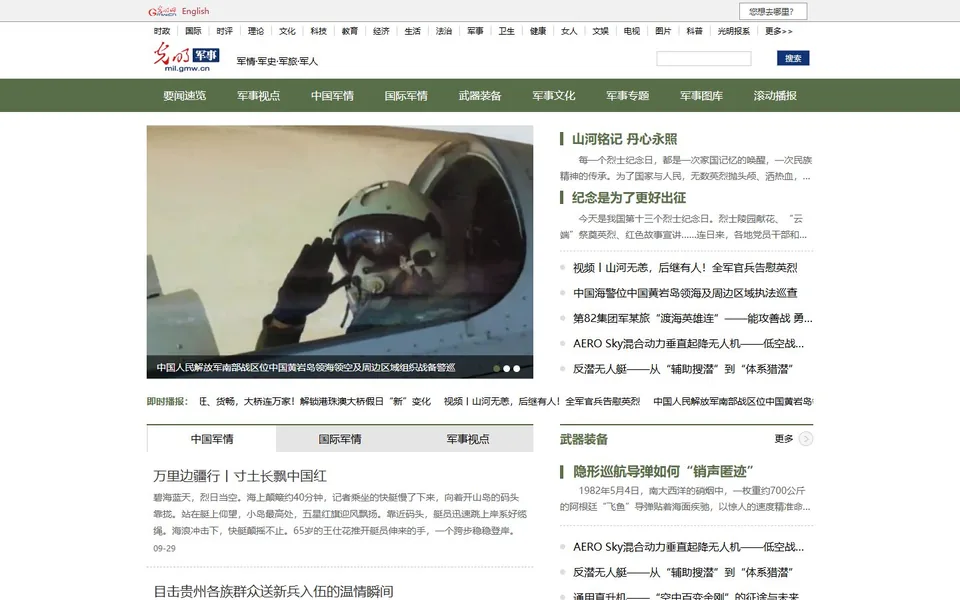The image size is (960, 600).
Task: Open the 光明军事 mil.gmw.cn logo
Action: [x=186, y=57]
